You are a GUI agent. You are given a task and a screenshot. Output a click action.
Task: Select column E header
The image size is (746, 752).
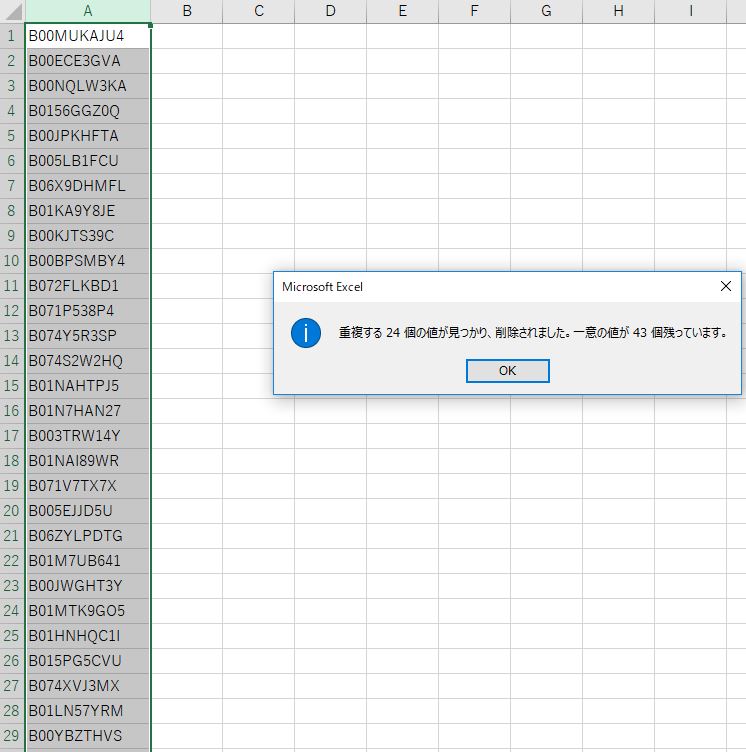tap(403, 11)
